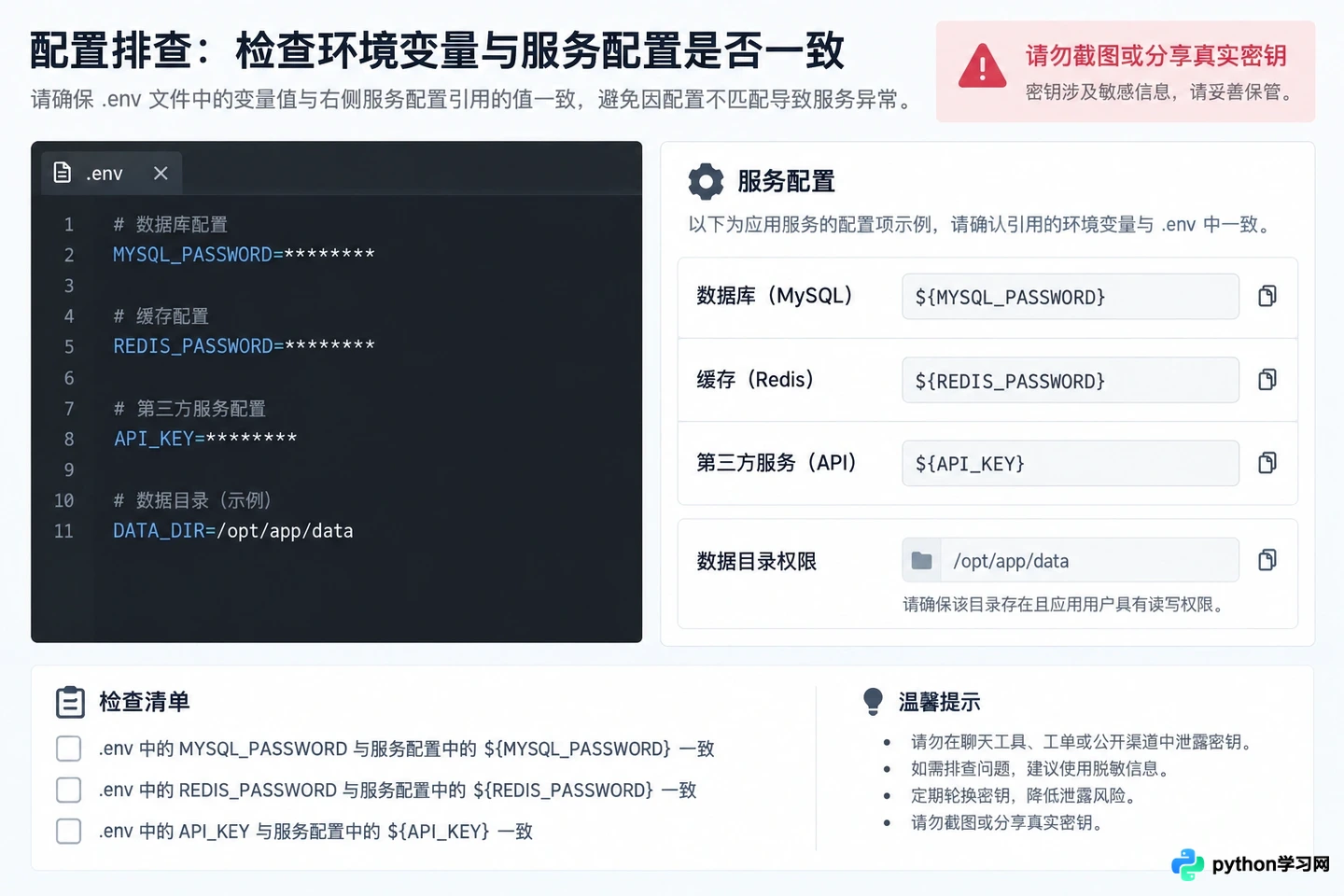The height and width of the screenshot is (896, 1344).
Task: Click the DATA_DIR=/opt/app/data line in the editor
Action: tap(233, 530)
